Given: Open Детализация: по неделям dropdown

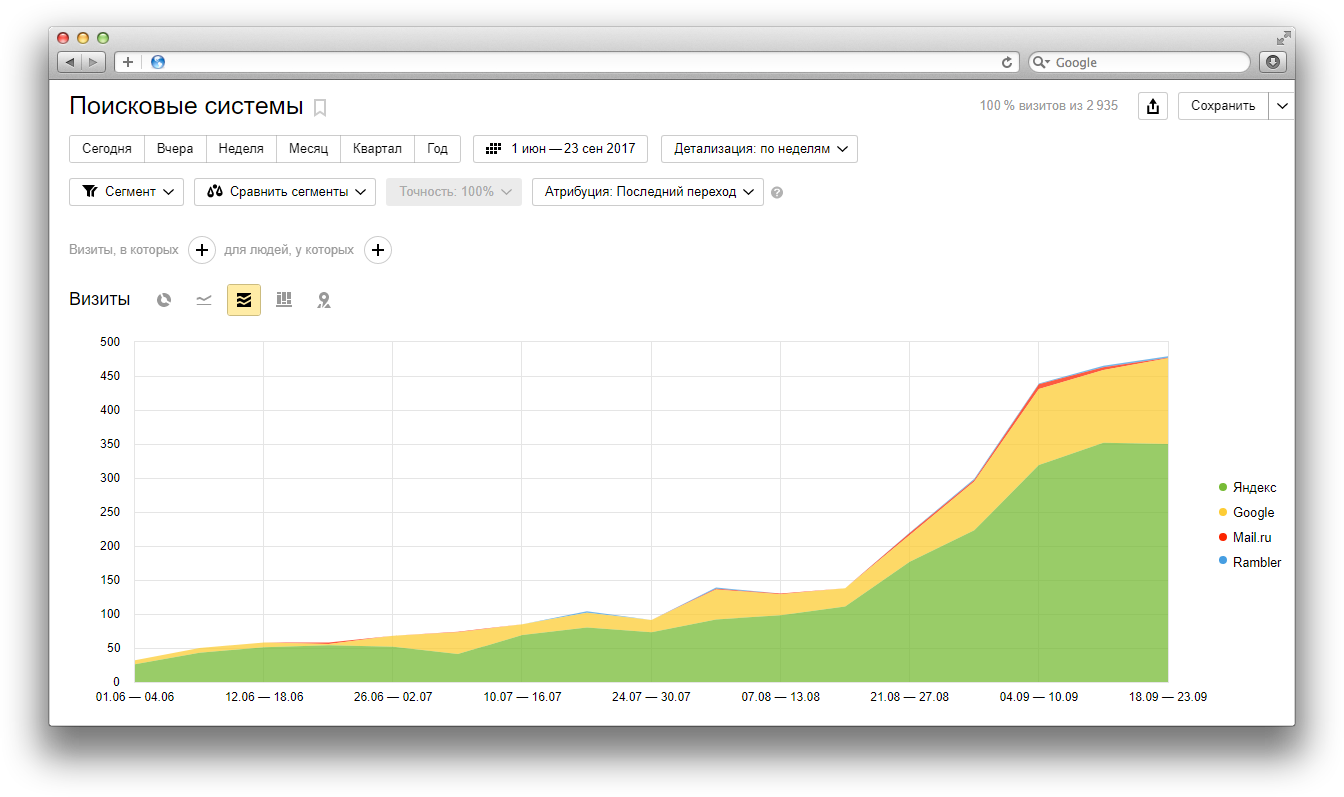Looking at the screenshot, I should pos(759,149).
